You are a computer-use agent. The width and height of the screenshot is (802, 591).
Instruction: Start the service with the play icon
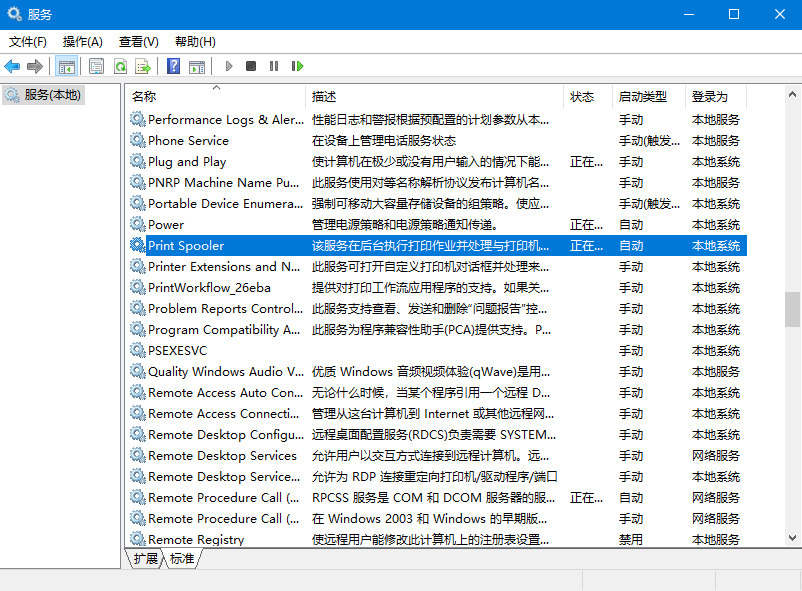click(229, 66)
